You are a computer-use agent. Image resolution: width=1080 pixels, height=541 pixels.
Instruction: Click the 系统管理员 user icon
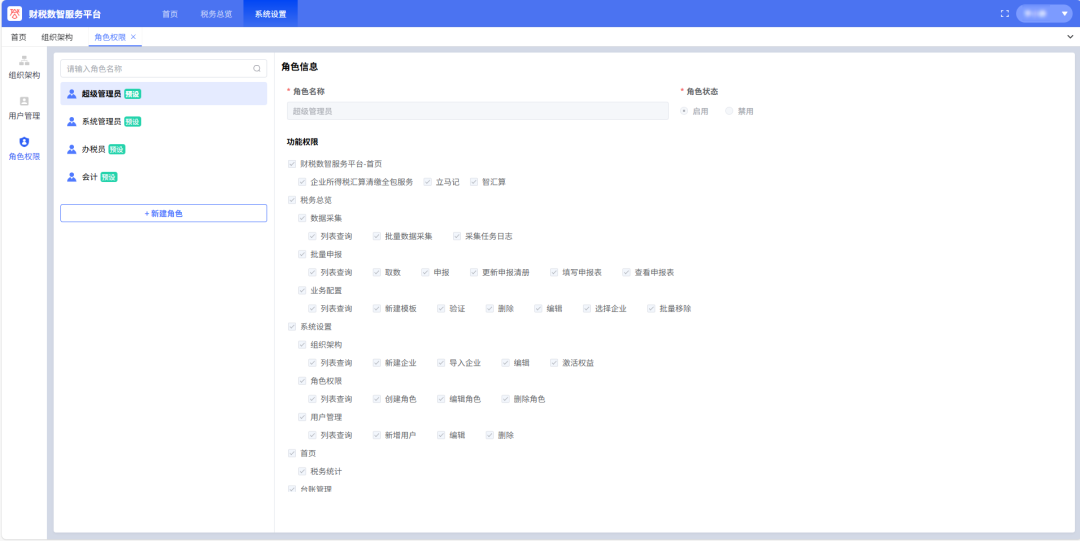click(x=72, y=121)
